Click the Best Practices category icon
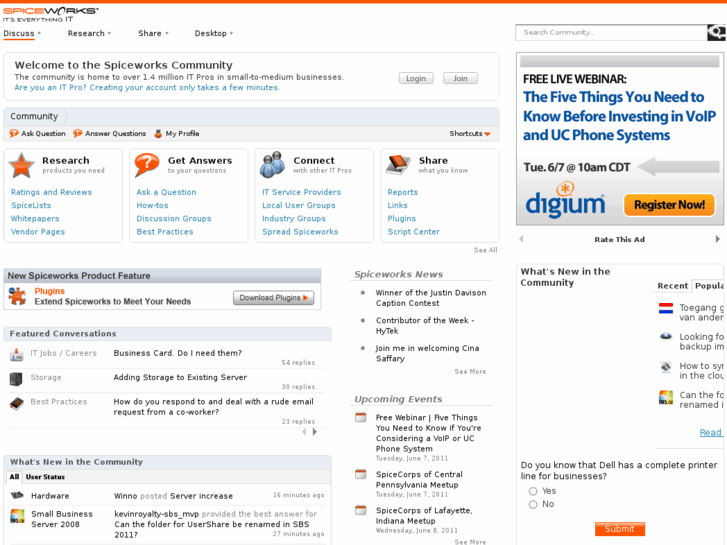The width and height of the screenshot is (727, 545). (16, 403)
